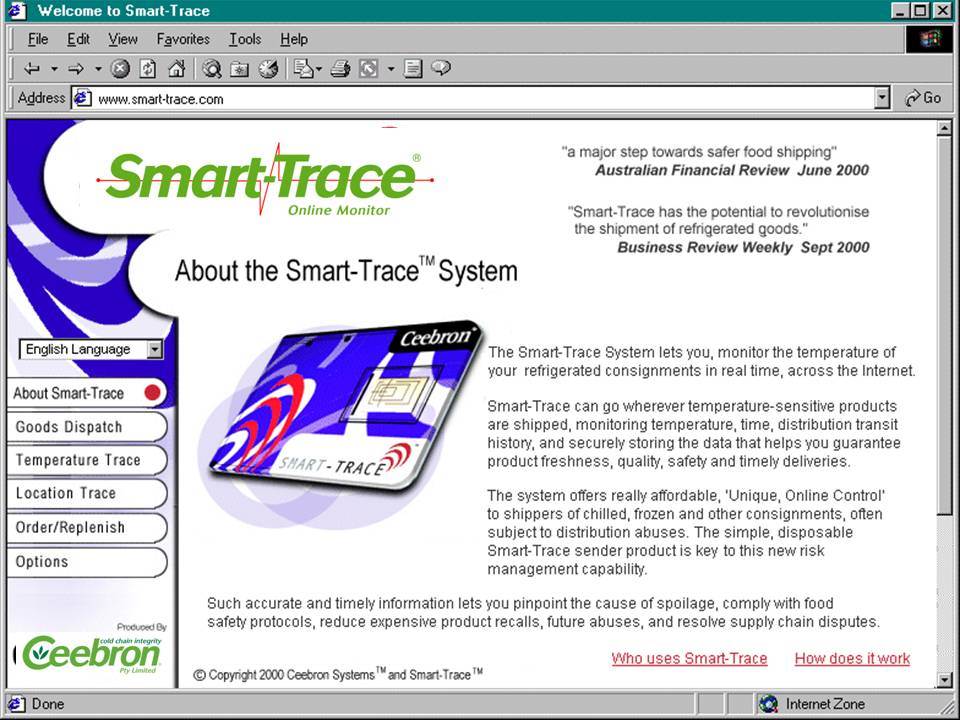Open dropdown arrow beside the arrow-in-square icon
The width and height of the screenshot is (960, 720).
coord(391,69)
